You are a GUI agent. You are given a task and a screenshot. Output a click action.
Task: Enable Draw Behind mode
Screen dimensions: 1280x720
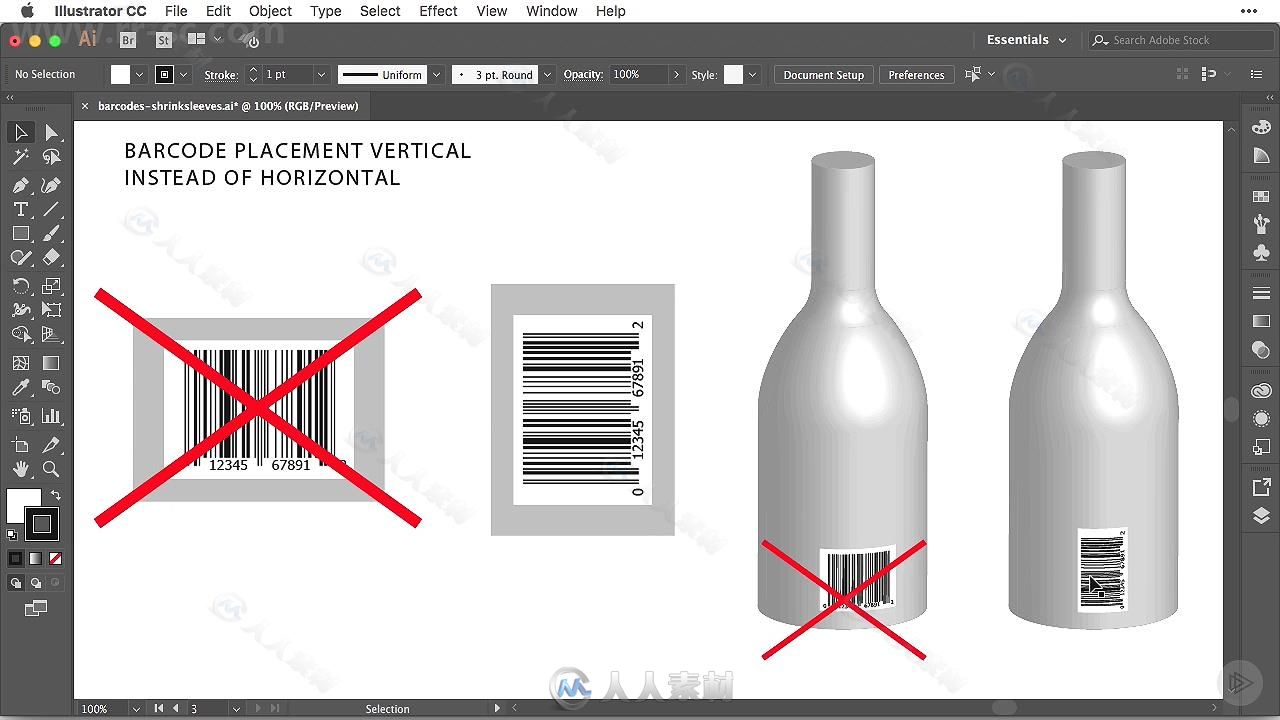tap(35, 583)
